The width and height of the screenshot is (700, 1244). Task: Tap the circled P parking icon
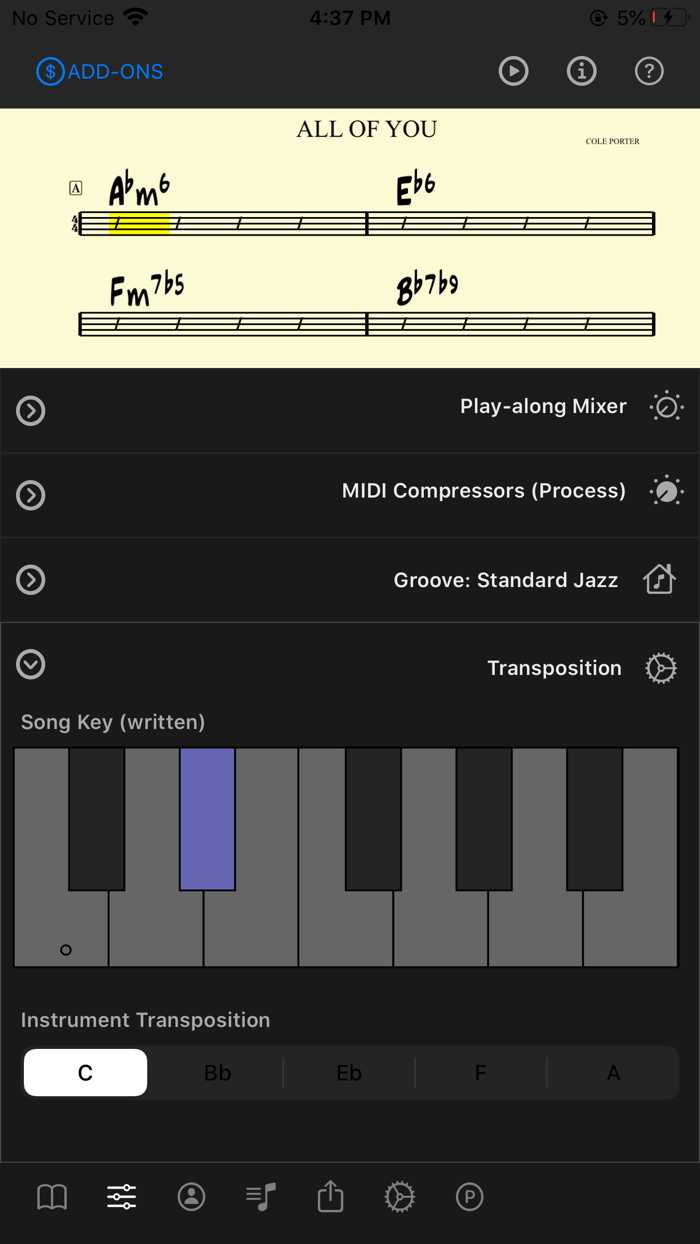click(469, 1196)
